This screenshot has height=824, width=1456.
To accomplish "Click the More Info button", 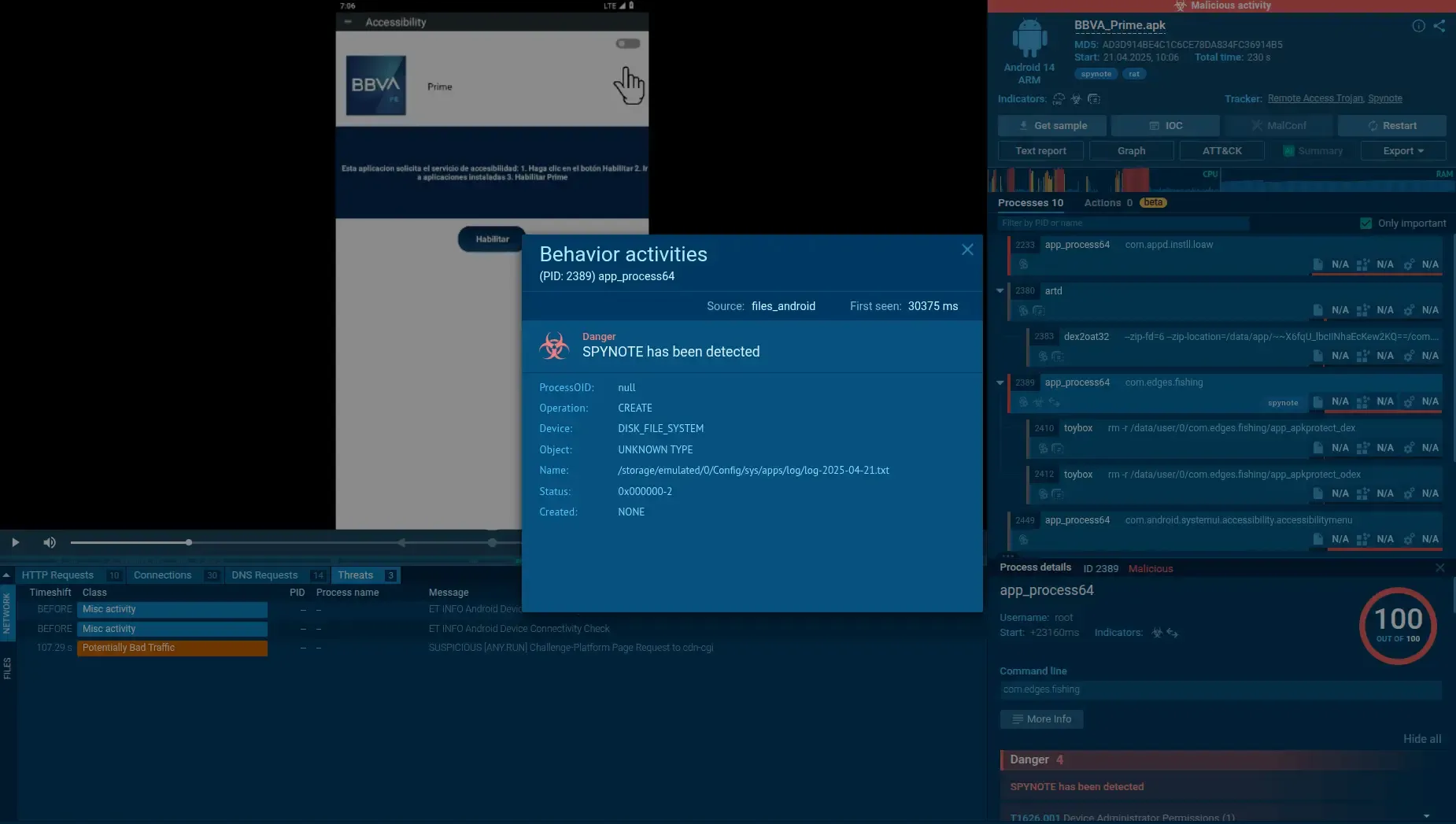I will click(x=1041, y=719).
